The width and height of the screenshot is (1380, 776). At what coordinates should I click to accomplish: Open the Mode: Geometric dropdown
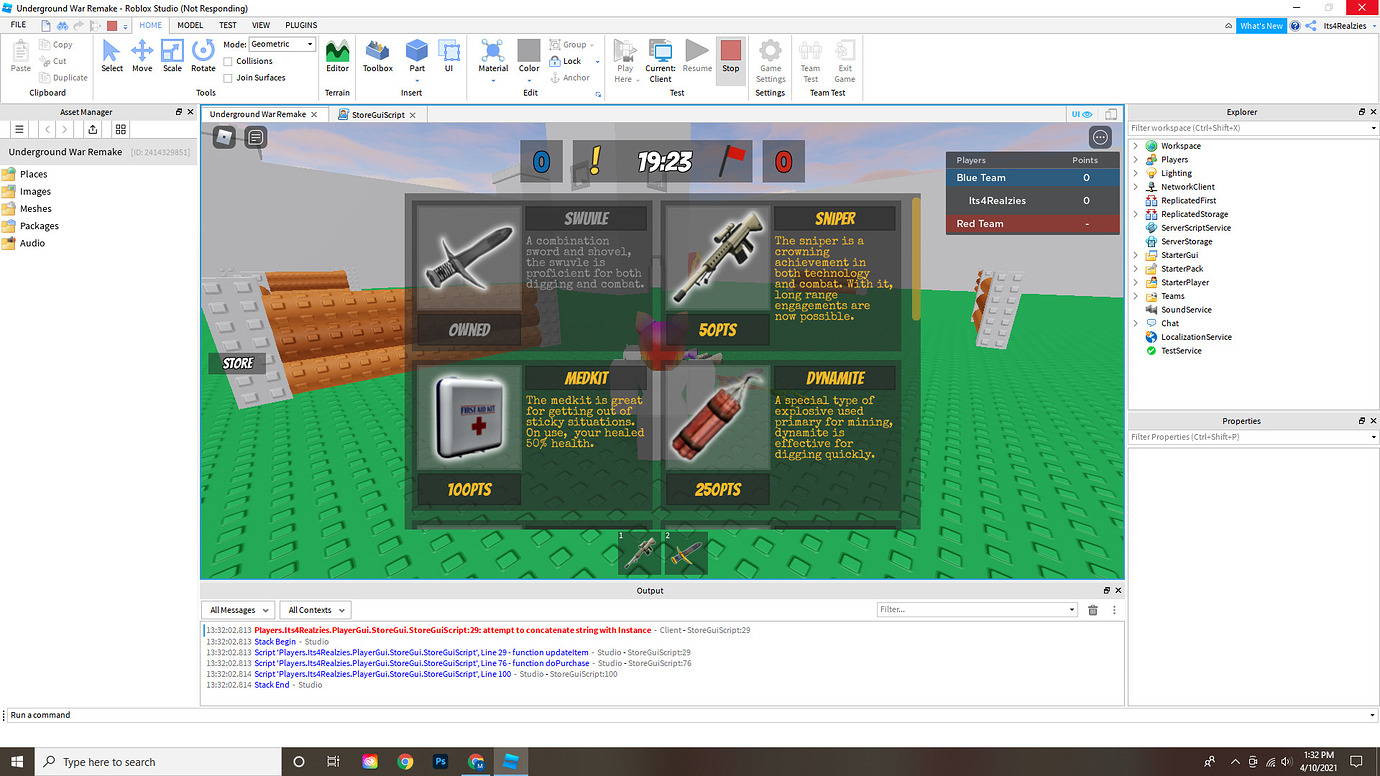[281, 43]
